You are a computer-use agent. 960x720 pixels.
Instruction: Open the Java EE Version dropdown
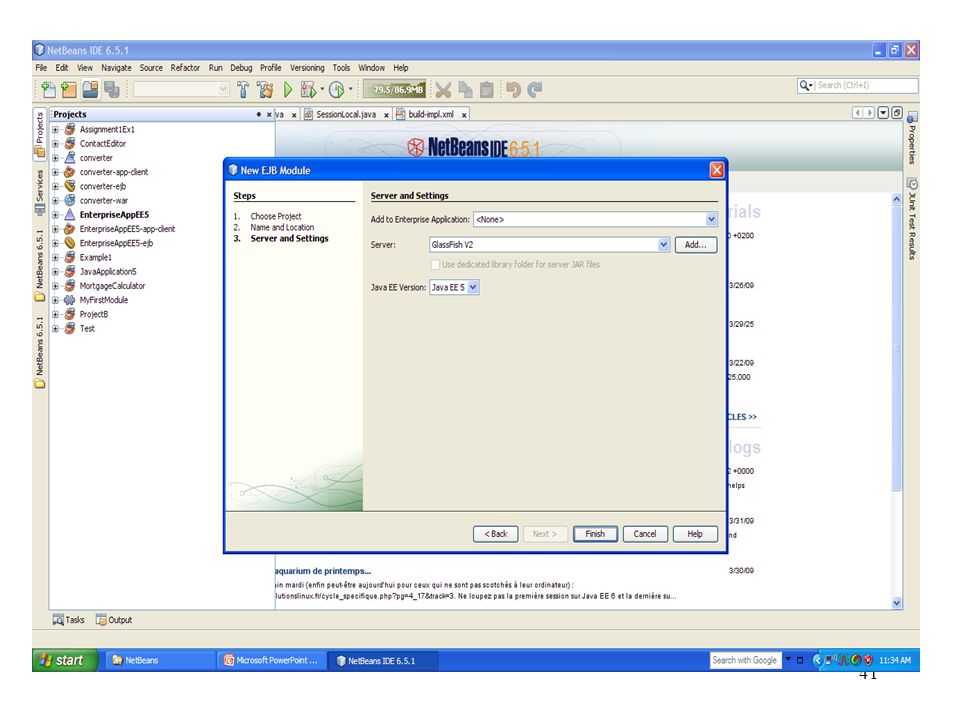(x=473, y=287)
